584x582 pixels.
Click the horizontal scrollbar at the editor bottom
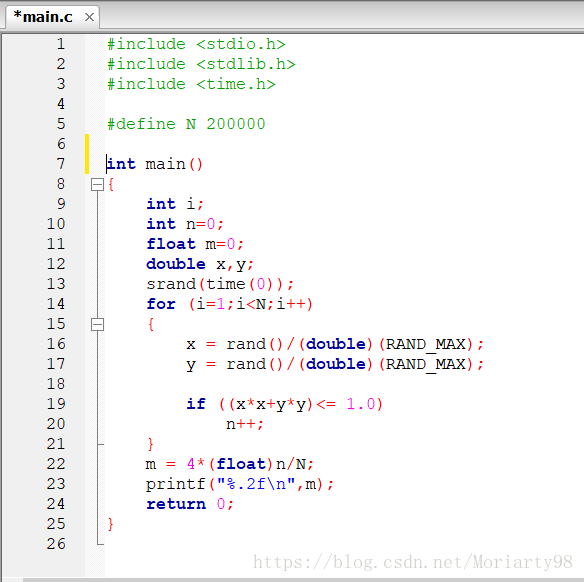click(x=304, y=580)
